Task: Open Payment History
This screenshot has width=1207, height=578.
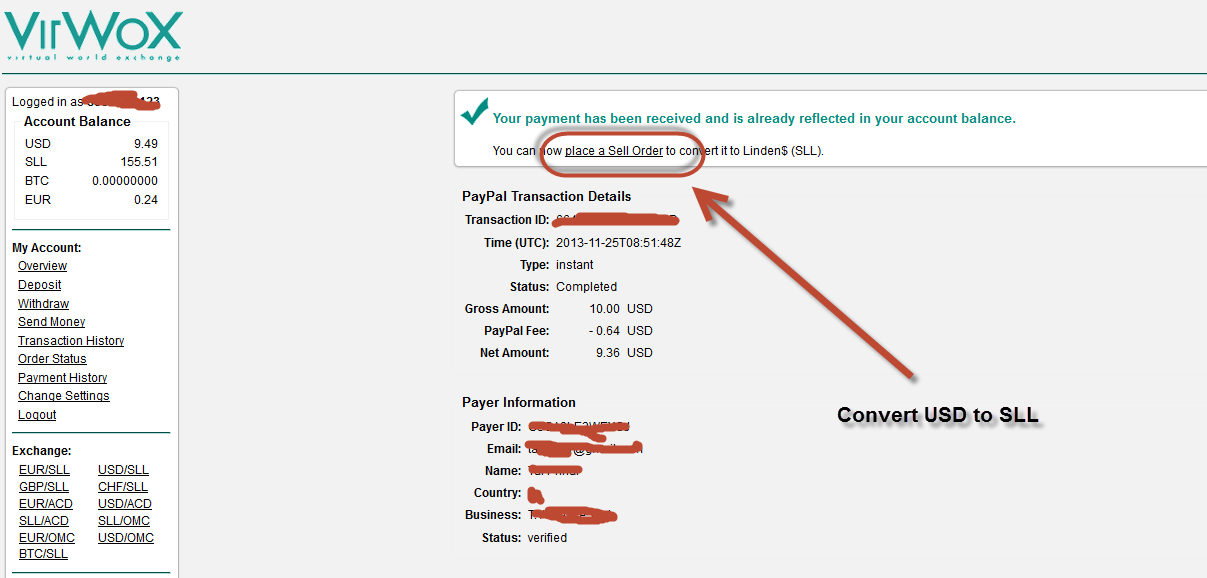Action: (62, 378)
